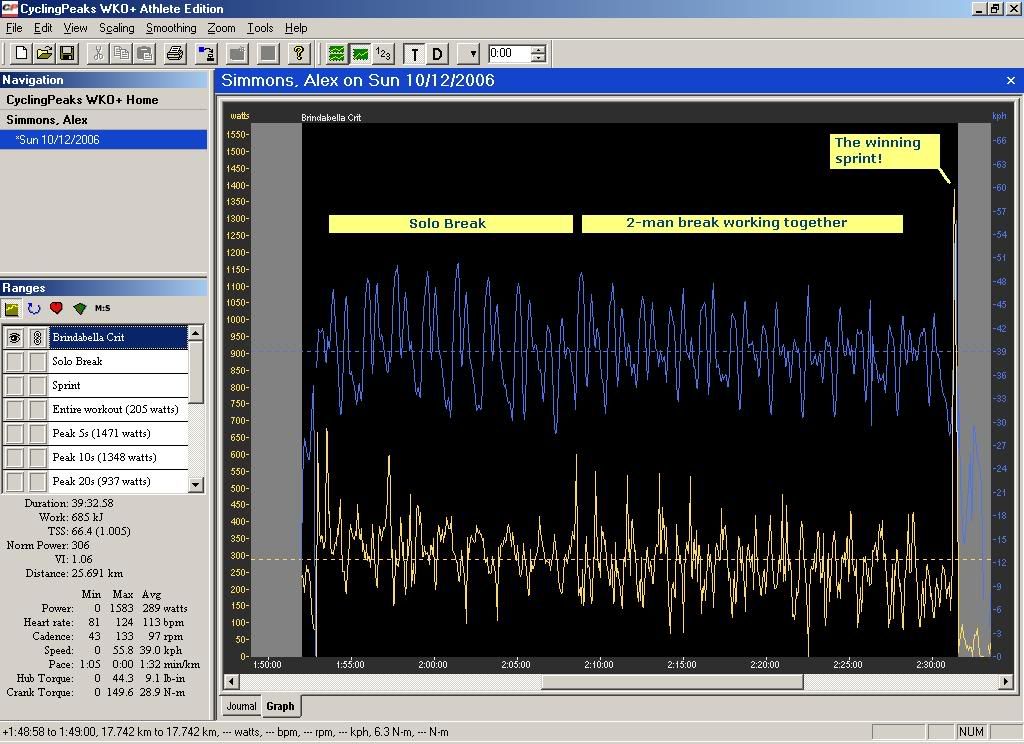This screenshot has width=1024, height=744.
Task: Open the Help menu
Action: pos(296,28)
